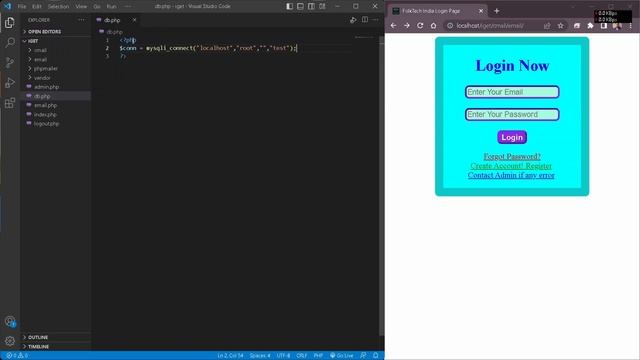Go forward in the browser
640x360 pixels.
click(x=407, y=25)
